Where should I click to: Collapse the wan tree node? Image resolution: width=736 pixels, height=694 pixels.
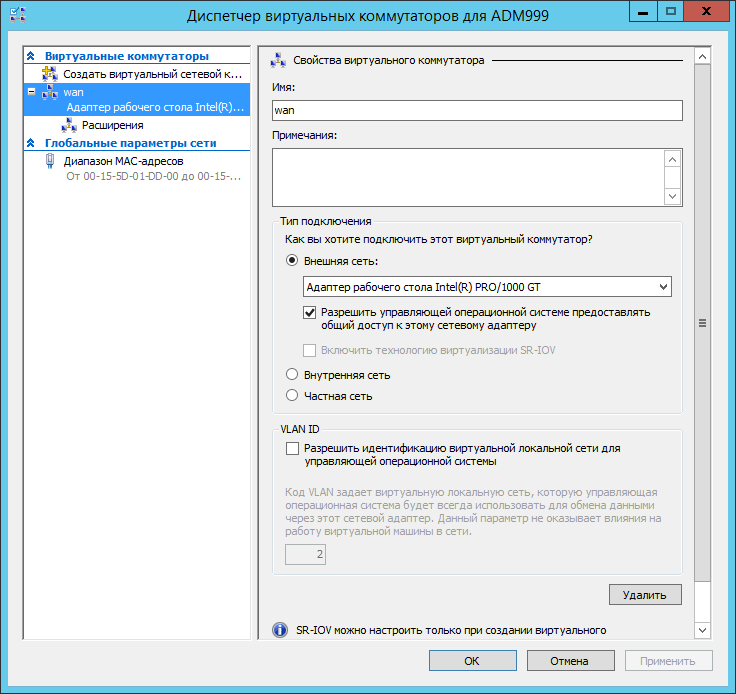31,92
